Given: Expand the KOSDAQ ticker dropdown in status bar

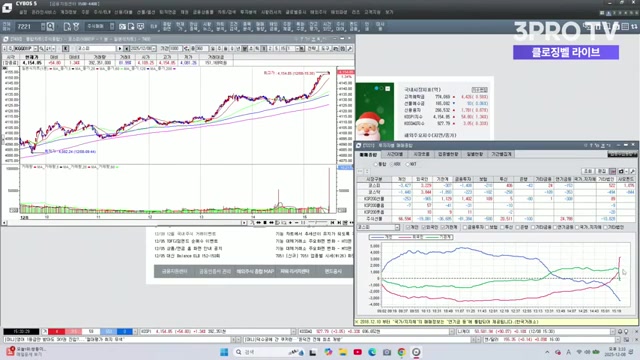Looking at the screenshot, I should tap(452, 332).
